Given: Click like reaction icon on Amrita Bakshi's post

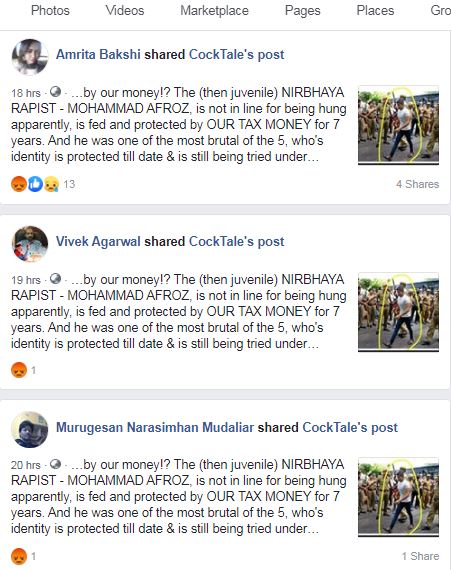Looking at the screenshot, I should pyautogui.click(x=35, y=184).
